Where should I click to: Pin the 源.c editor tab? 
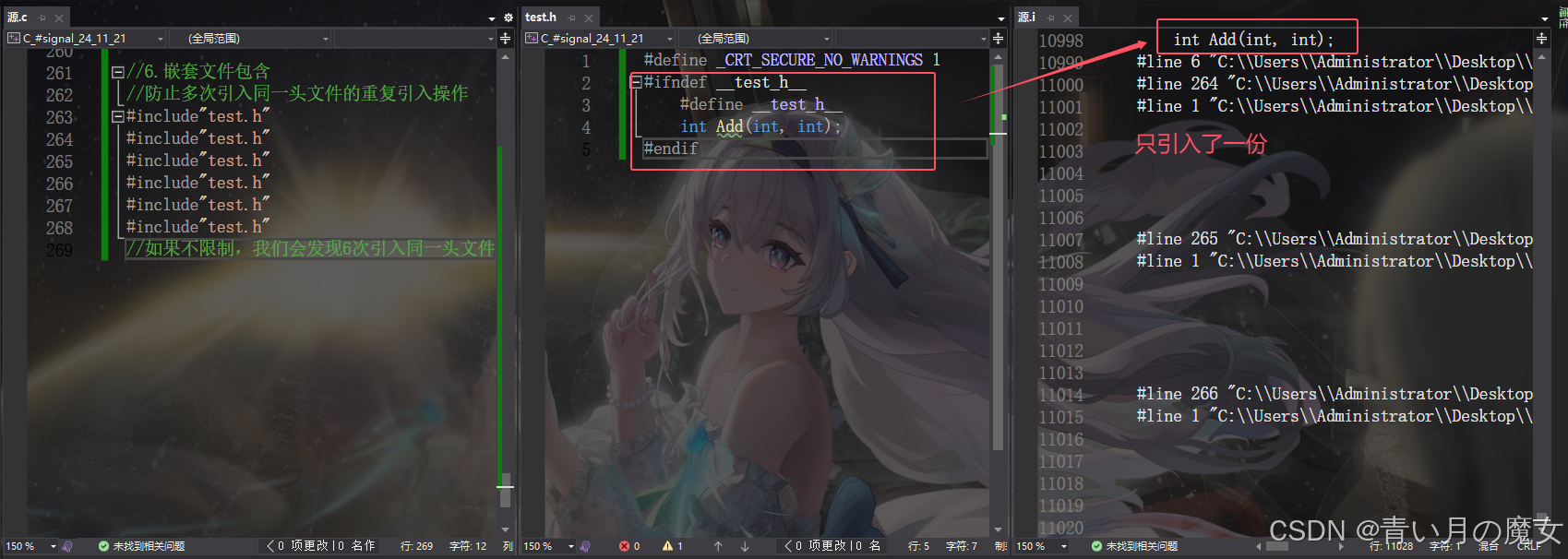[x=42, y=18]
